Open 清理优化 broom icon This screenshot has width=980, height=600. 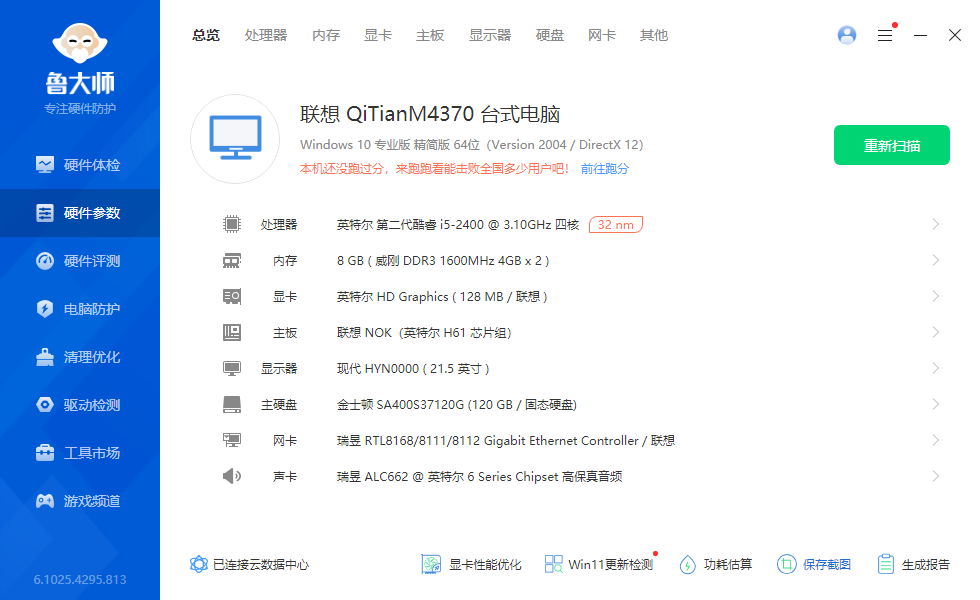click(45, 357)
